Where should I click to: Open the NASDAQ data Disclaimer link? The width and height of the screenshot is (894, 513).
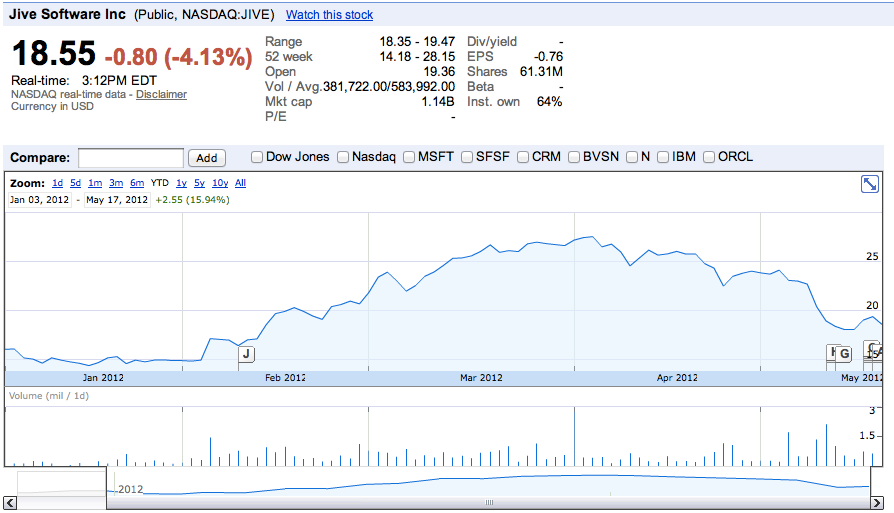click(x=161, y=95)
